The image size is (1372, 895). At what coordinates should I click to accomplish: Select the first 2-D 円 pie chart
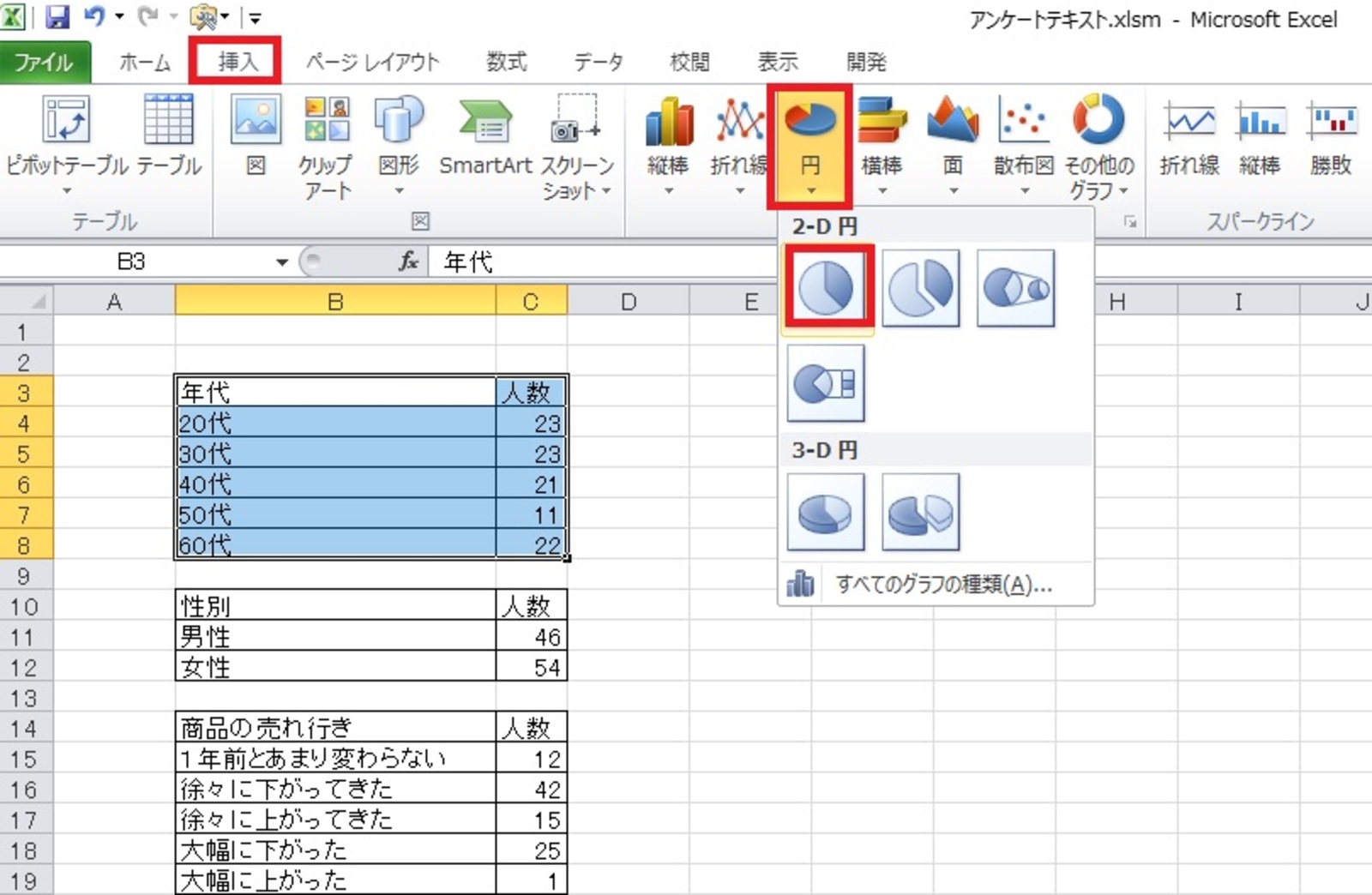pos(826,287)
